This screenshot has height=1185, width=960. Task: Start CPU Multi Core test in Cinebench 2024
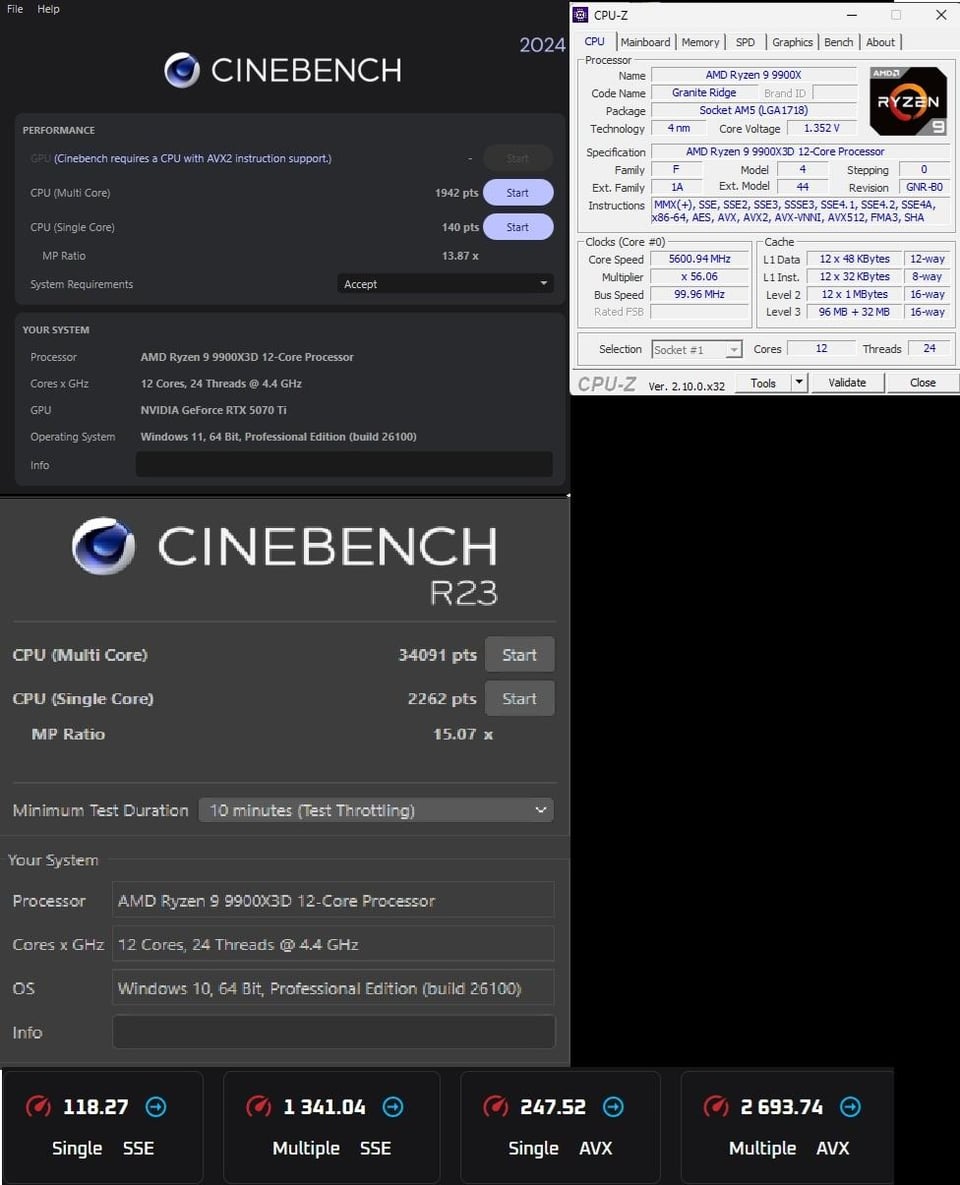[518, 193]
